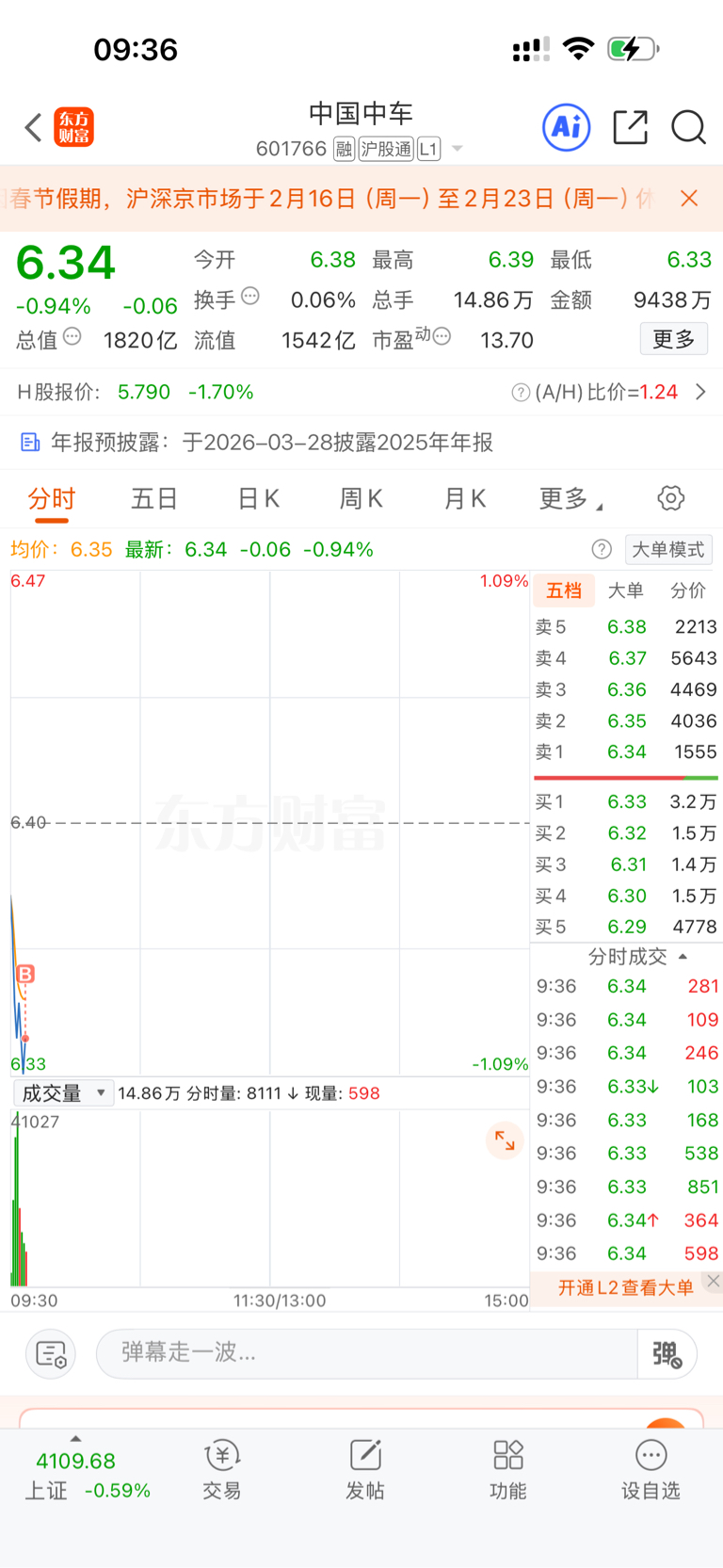This screenshot has height=1568, width=723.
Task: Open chart settings gear icon
Action: point(671,498)
